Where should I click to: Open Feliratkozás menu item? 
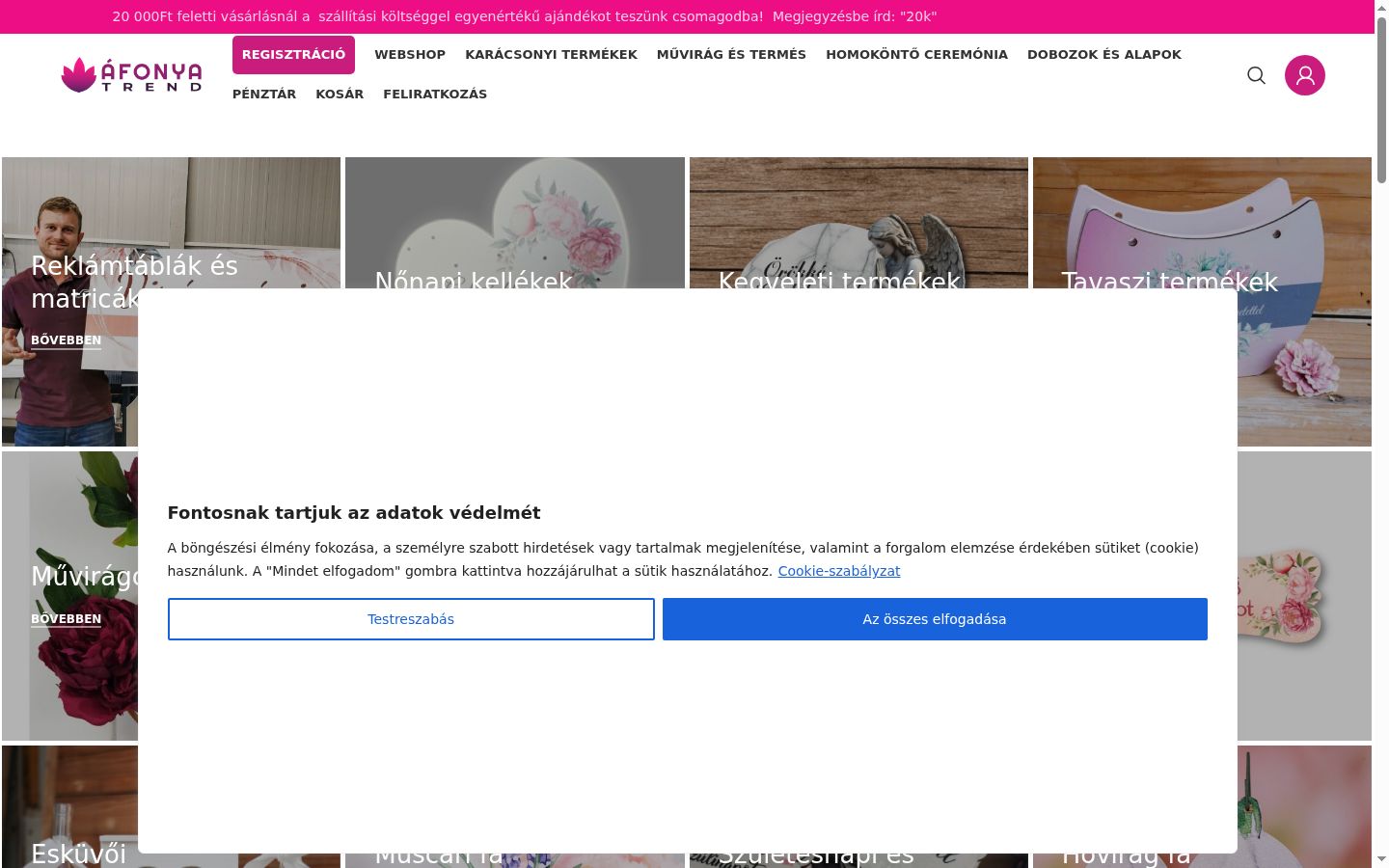435,95
